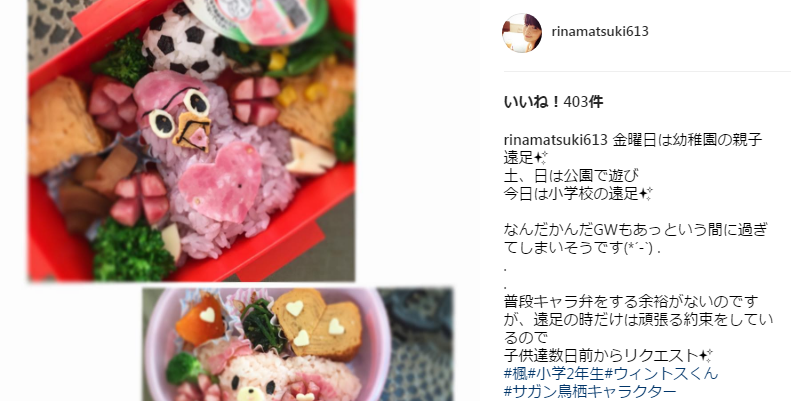797x401 pixels.
Task: Click the rinamatsuki613 username beside the avatar
Action: [600, 32]
